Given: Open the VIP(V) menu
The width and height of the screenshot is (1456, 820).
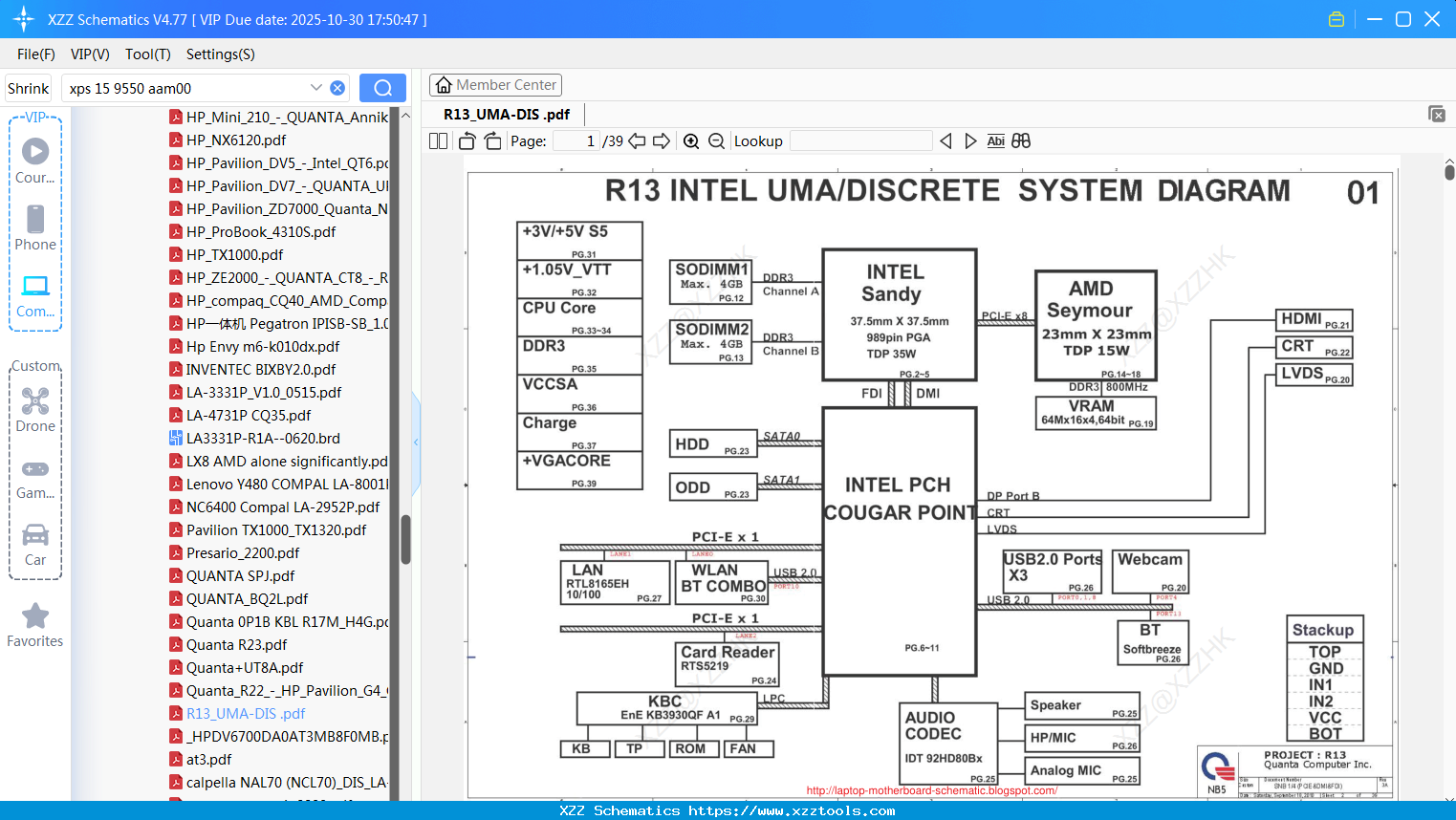Looking at the screenshot, I should click(90, 54).
